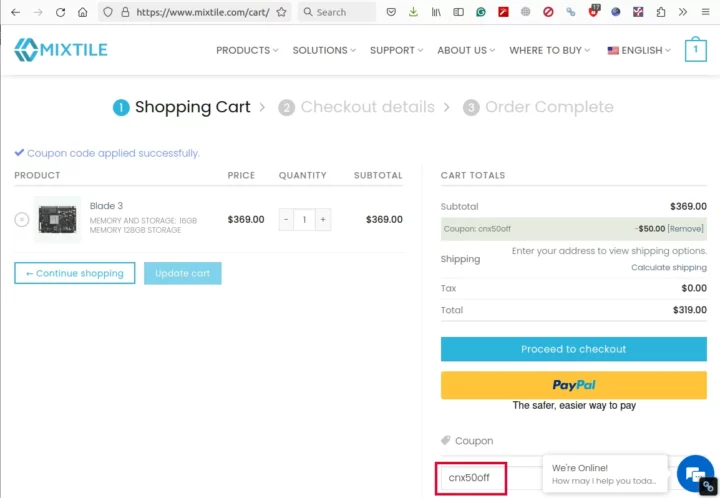This screenshot has height=498, width=720.
Task: Go to the browser home page
Action: click(82, 13)
